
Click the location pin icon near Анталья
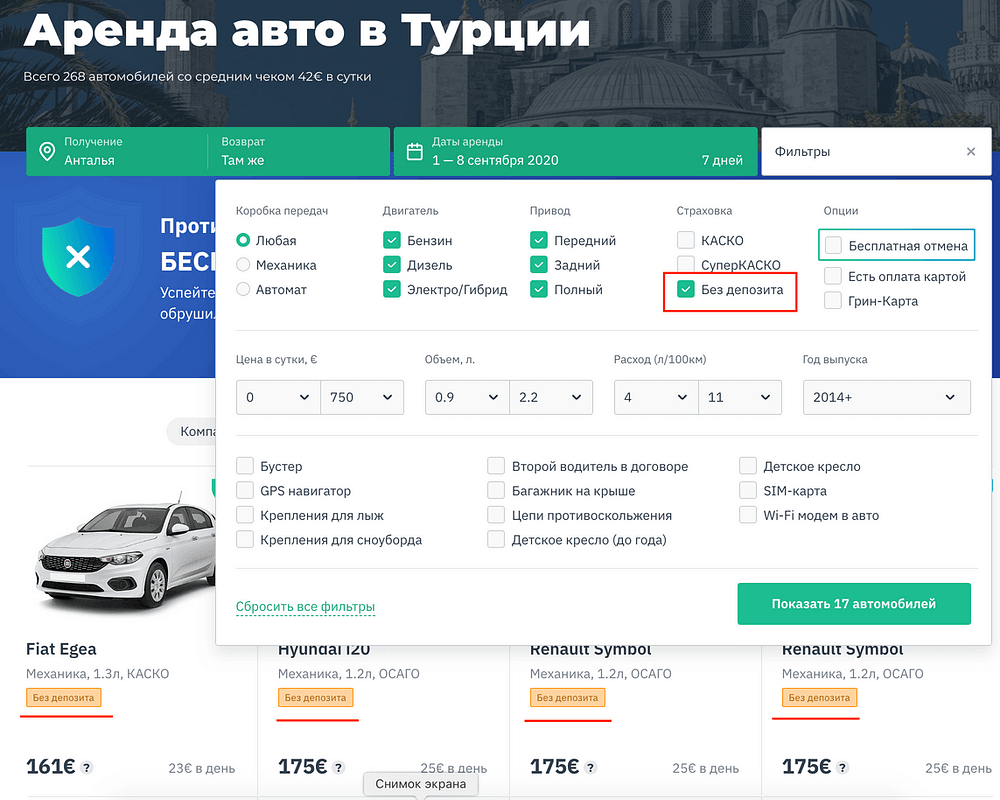coord(47,151)
